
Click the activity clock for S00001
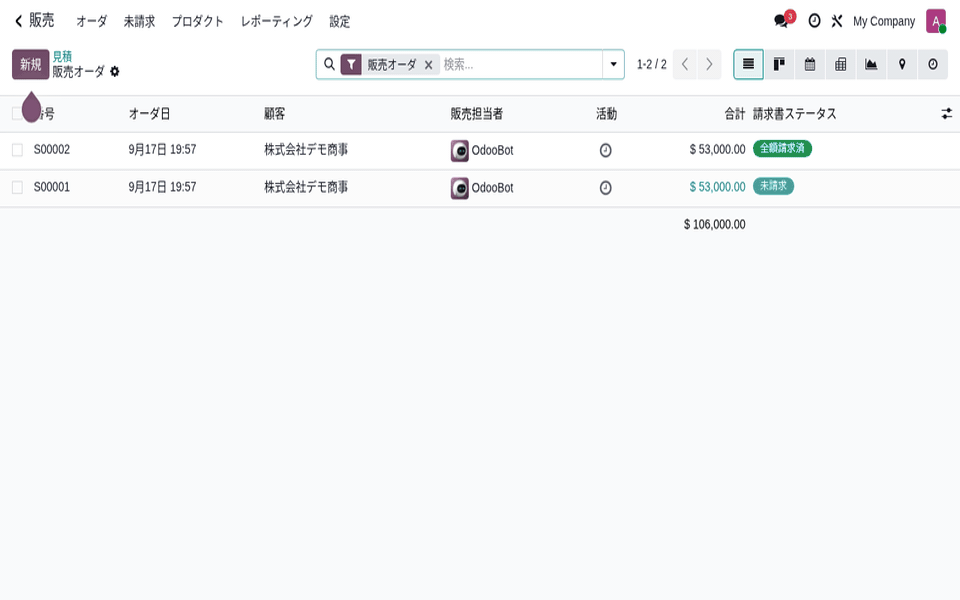[606, 188]
